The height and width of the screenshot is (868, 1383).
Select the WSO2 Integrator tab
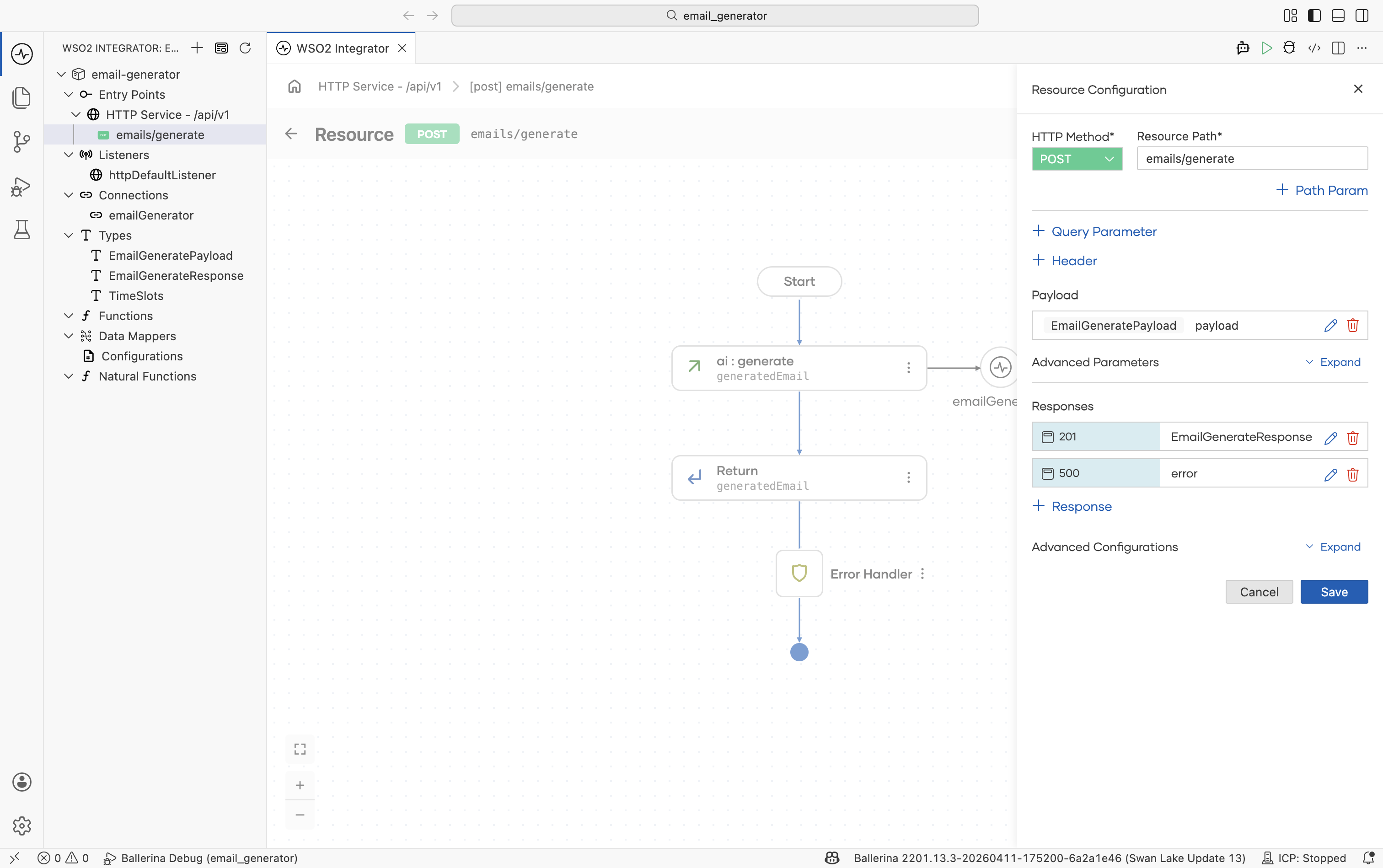pyautogui.click(x=342, y=48)
